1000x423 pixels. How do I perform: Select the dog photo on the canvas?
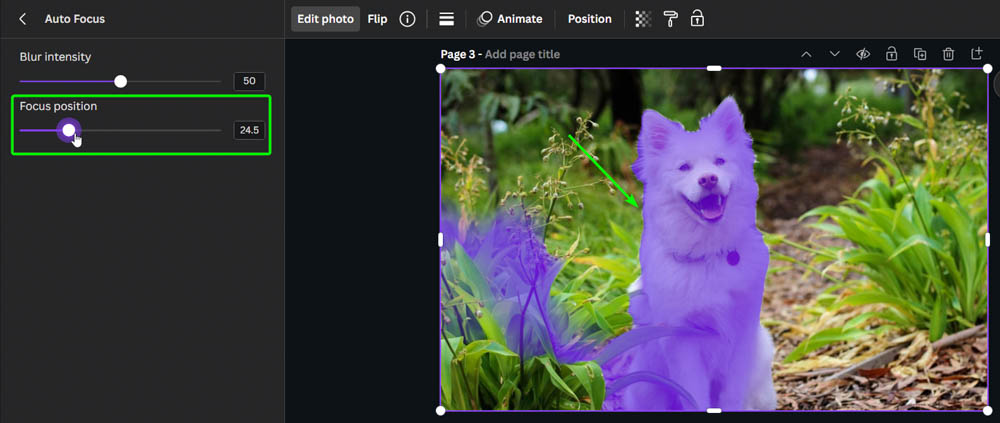click(x=714, y=239)
